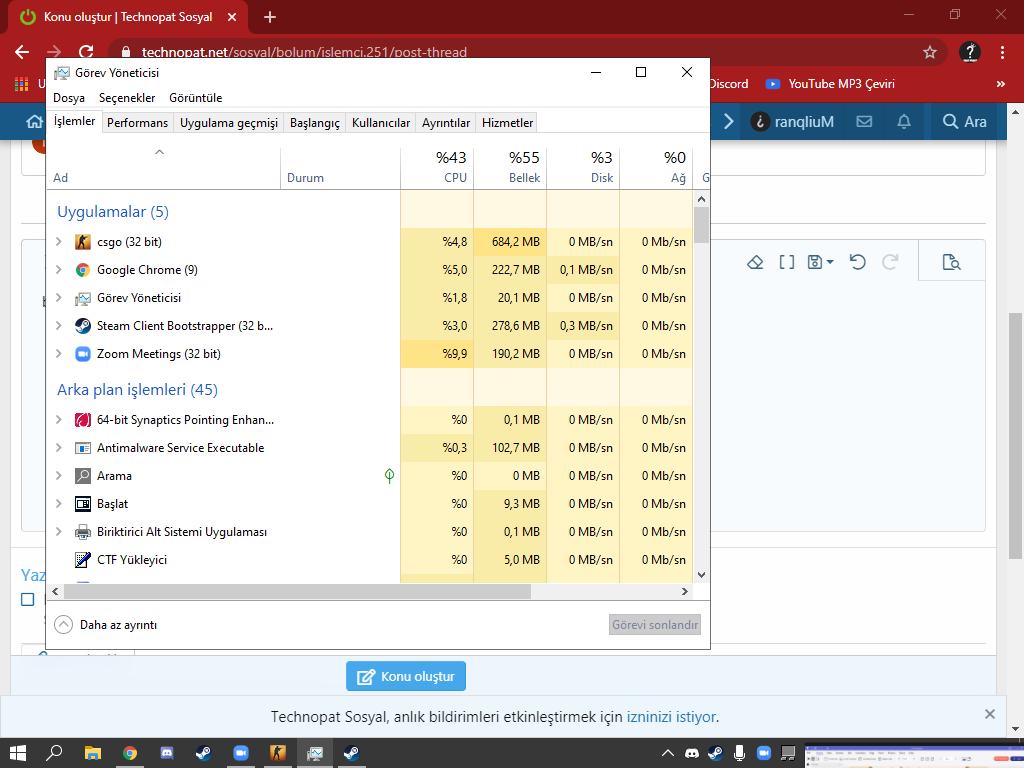
Task: Click the Task Manager horizontal scrollbar
Action: pyautogui.click(x=297, y=591)
